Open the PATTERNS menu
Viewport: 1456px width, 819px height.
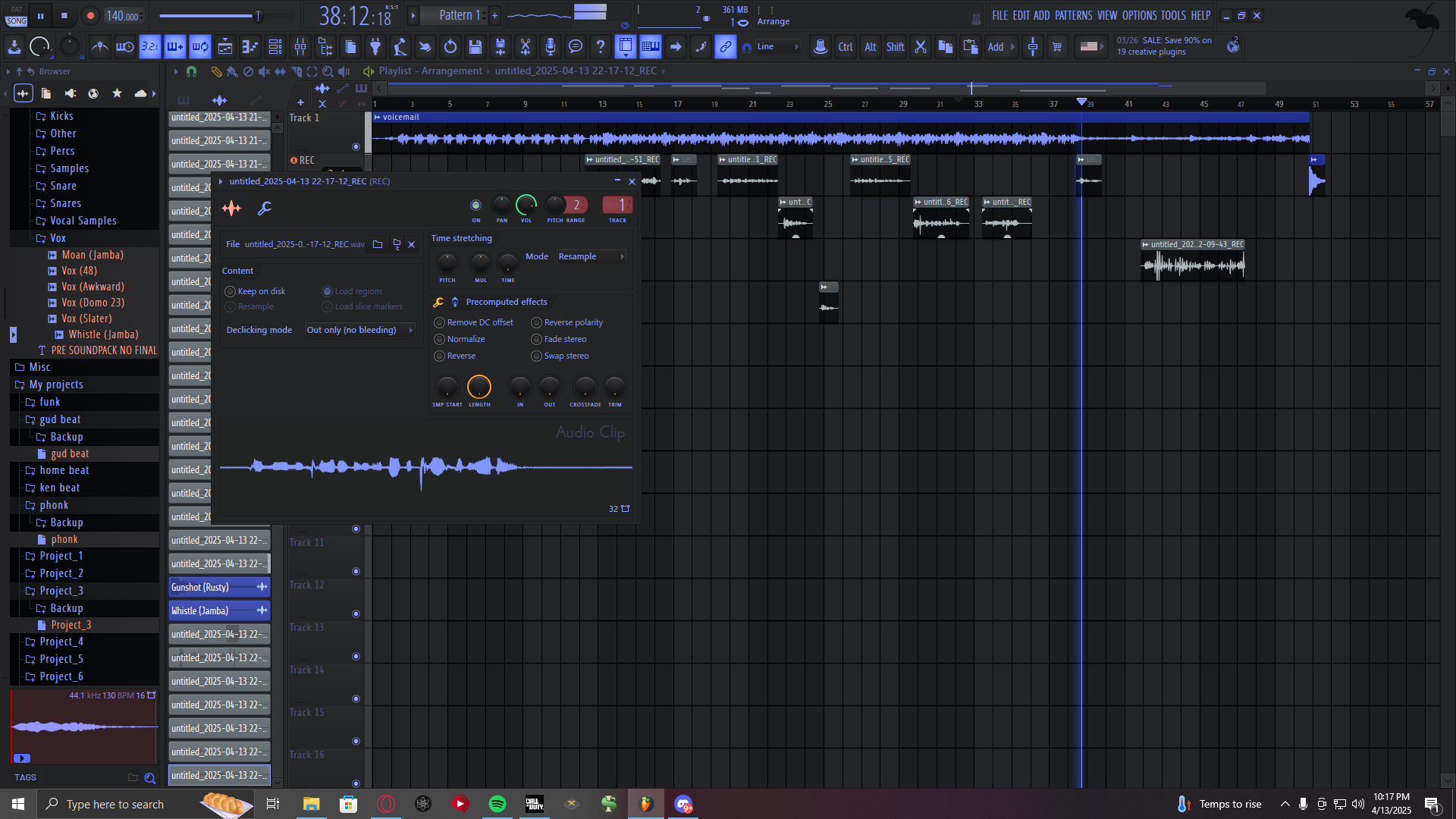click(x=1073, y=15)
